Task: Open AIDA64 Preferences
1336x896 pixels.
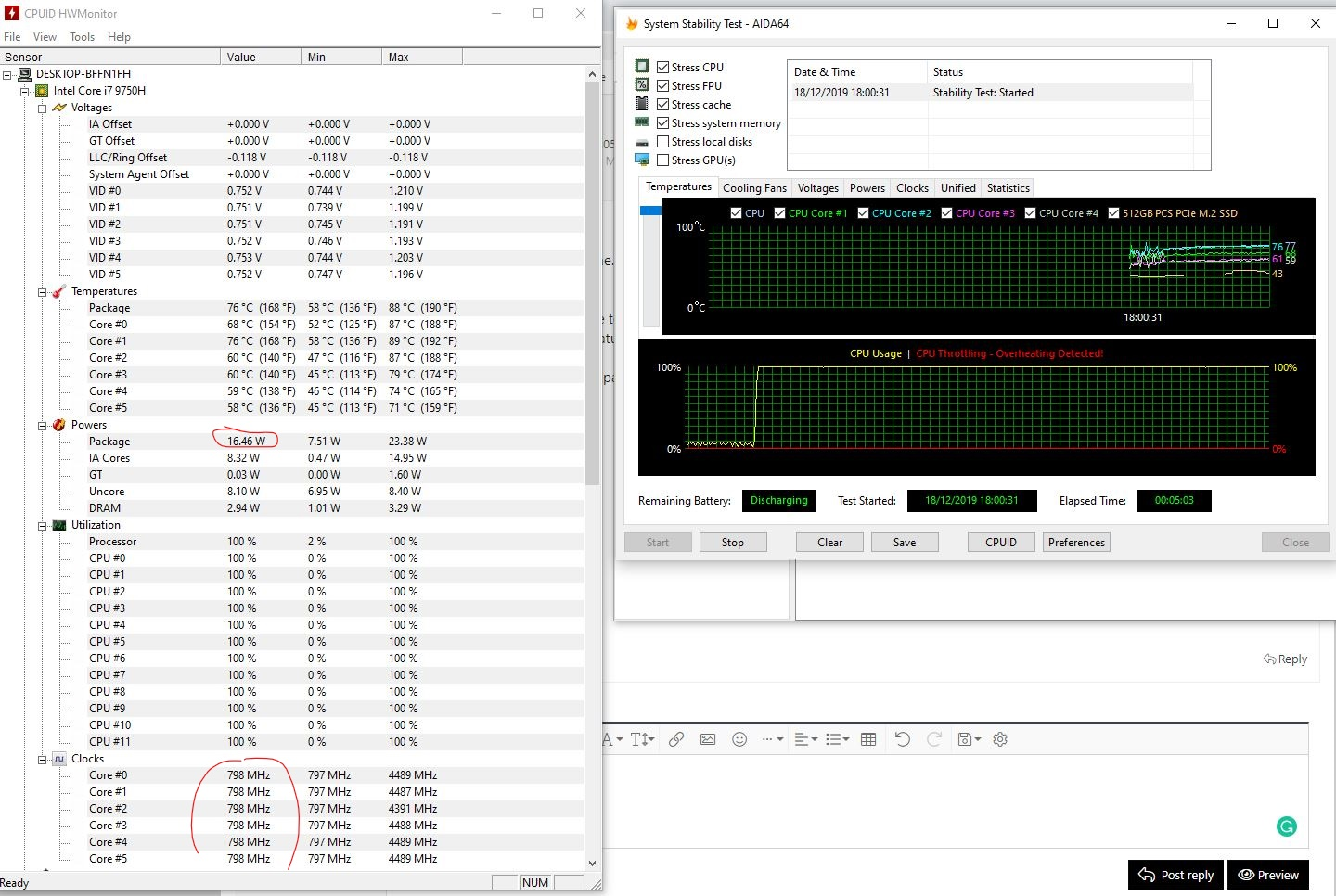Action: [x=1076, y=543]
